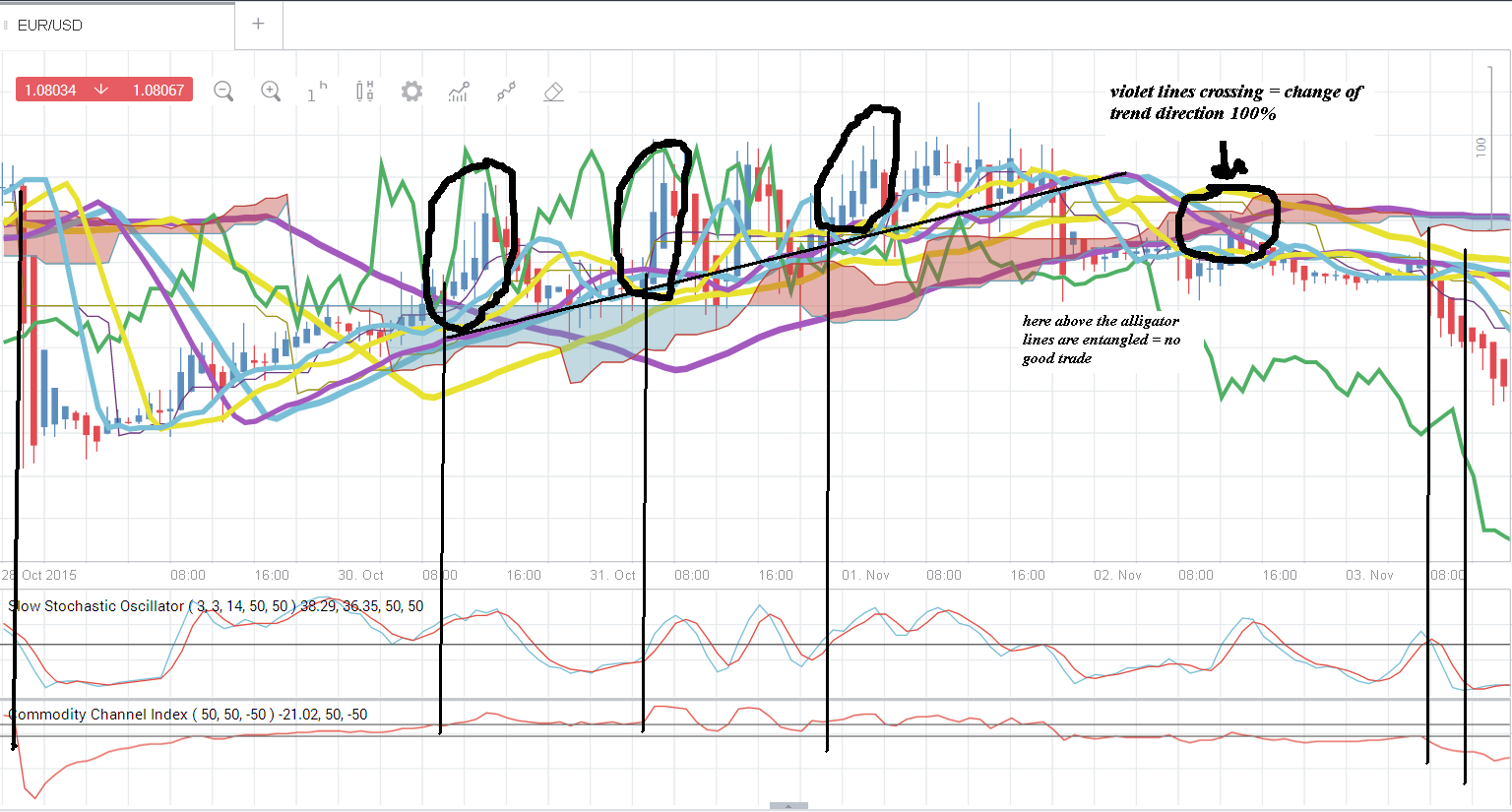The image size is (1512, 812).
Task: Select the eraser tool
Action: coord(553,92)
